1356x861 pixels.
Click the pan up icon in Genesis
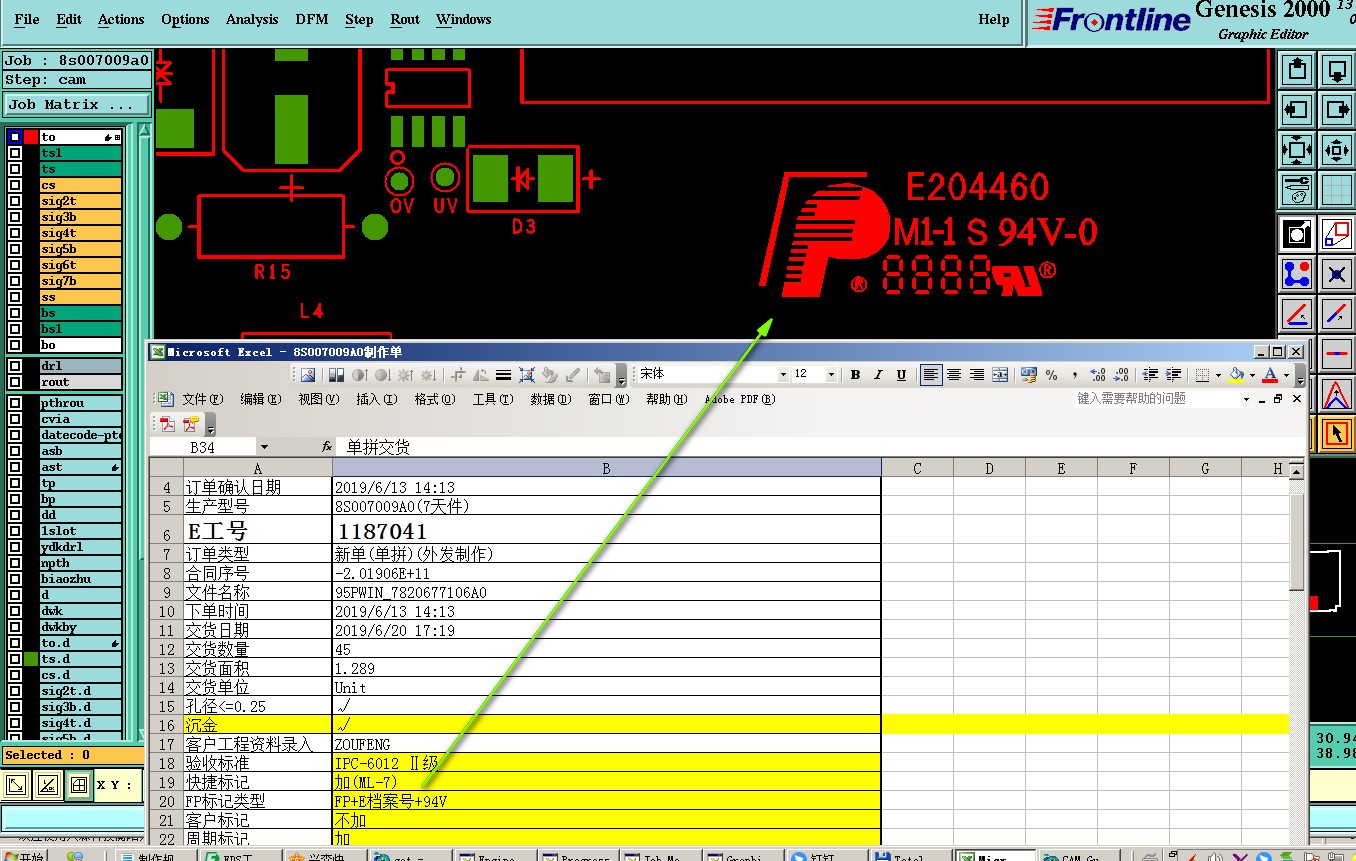pos(1297,70)
